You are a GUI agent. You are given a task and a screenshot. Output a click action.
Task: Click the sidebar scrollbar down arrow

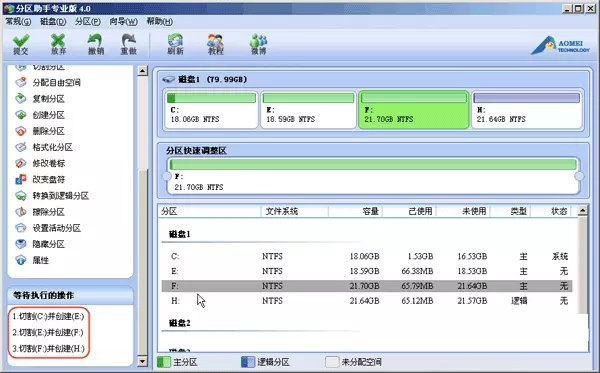tap(142, 361)
